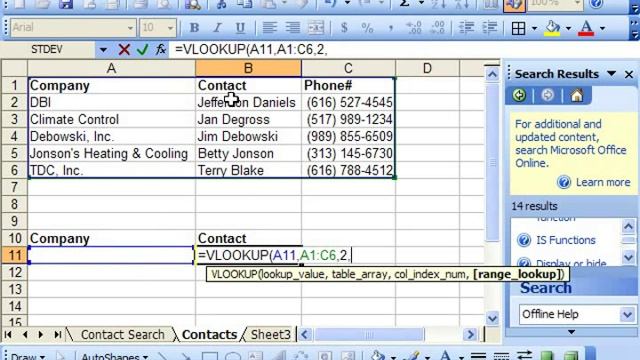Switch to Sheet3 tab
Screen dimensions: 640x360
click(x=271, y=335)
